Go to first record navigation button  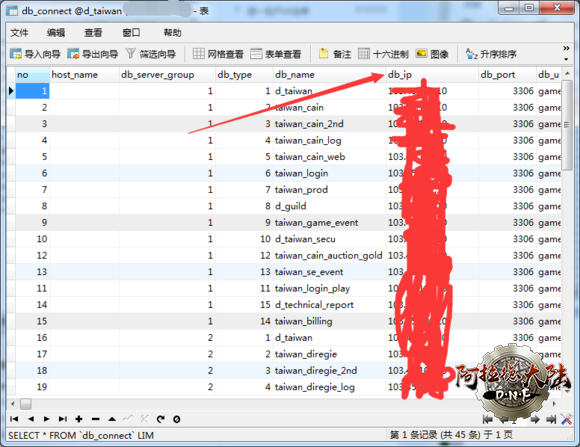(x=14, y=419)
